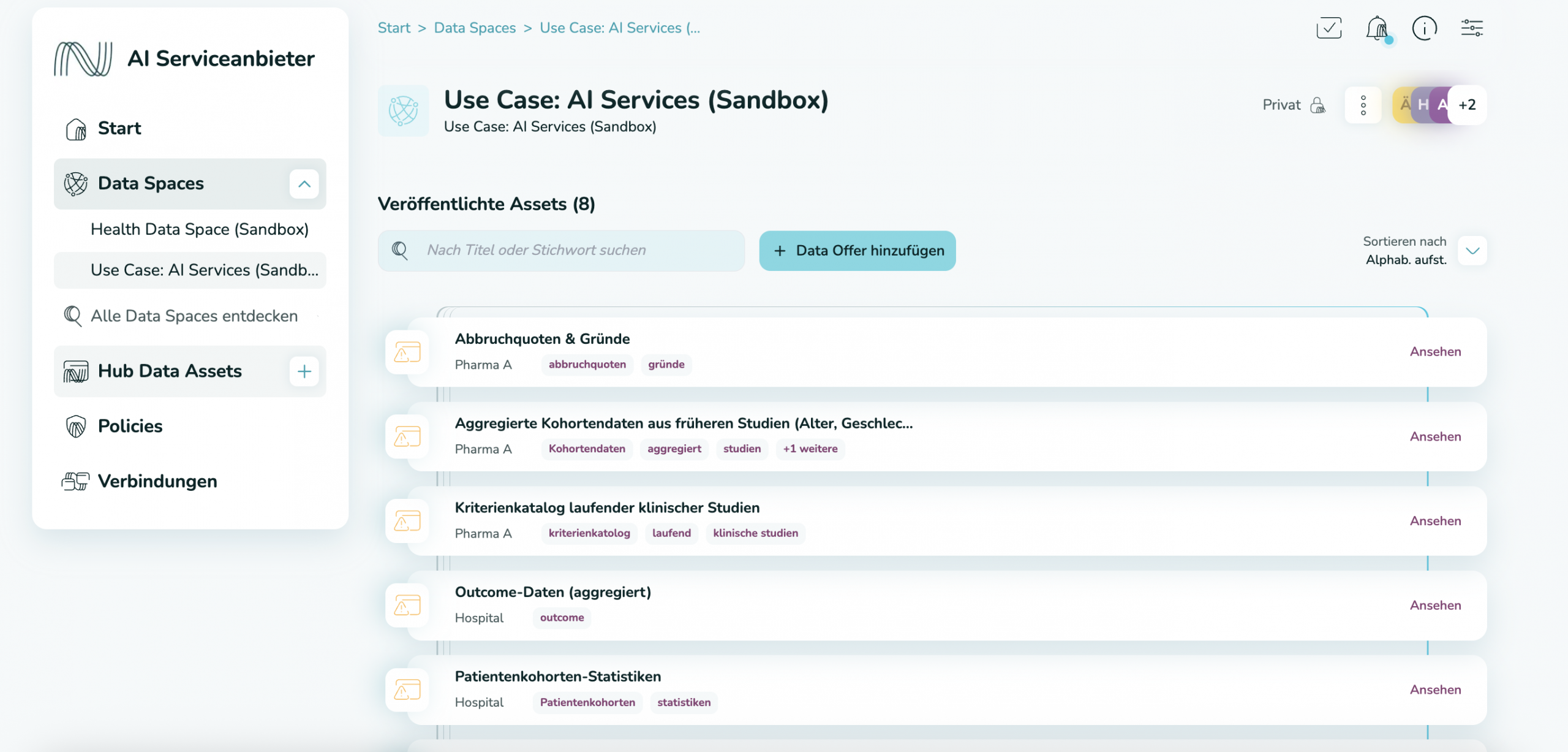Open Ansehen for Abbruchquoten & Gründe
The width and height of the screenshot is (1568, 752).
tap(1435, 352)
